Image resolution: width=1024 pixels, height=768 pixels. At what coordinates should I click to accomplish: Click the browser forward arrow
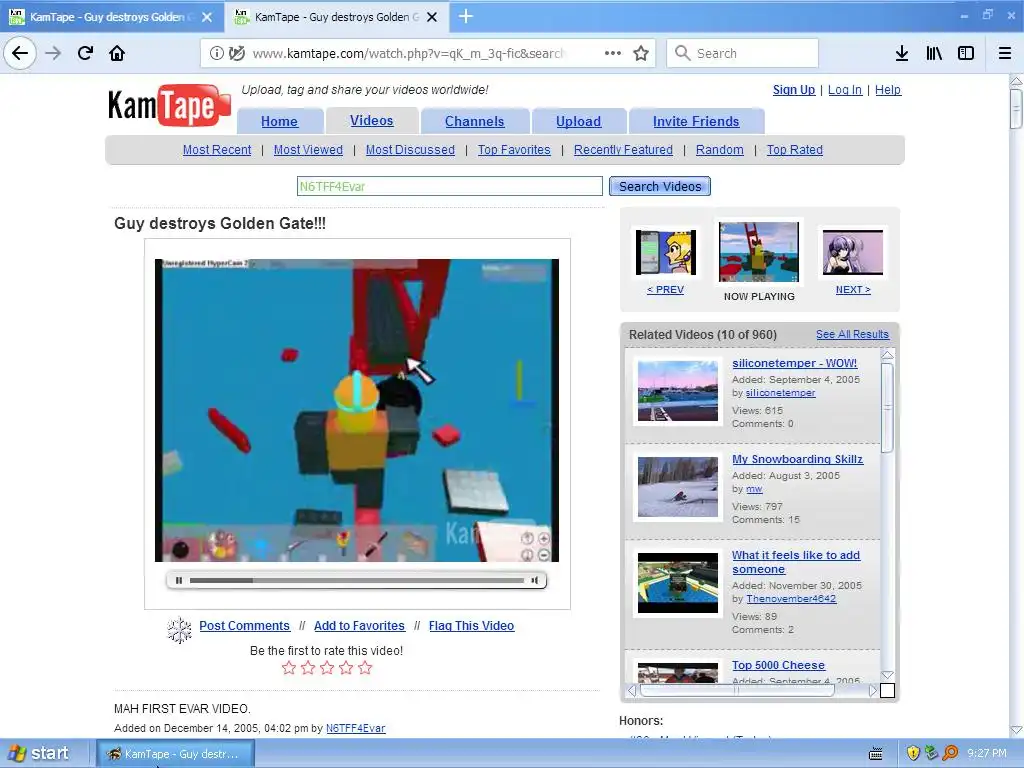(54, 53)
